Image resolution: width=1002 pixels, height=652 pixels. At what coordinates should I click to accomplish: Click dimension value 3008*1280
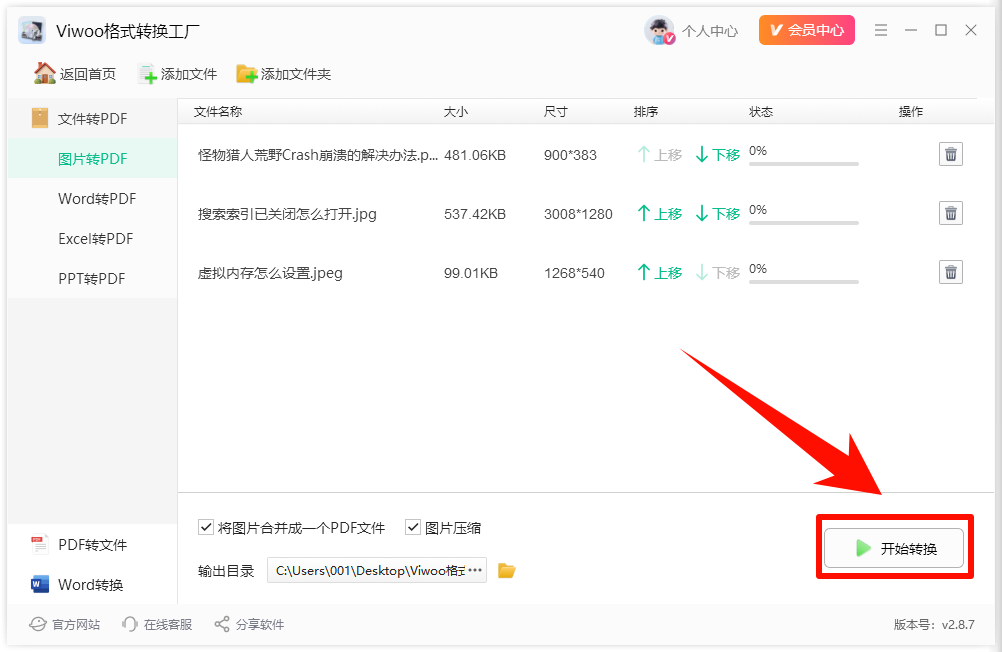click(x=578, y=214)
